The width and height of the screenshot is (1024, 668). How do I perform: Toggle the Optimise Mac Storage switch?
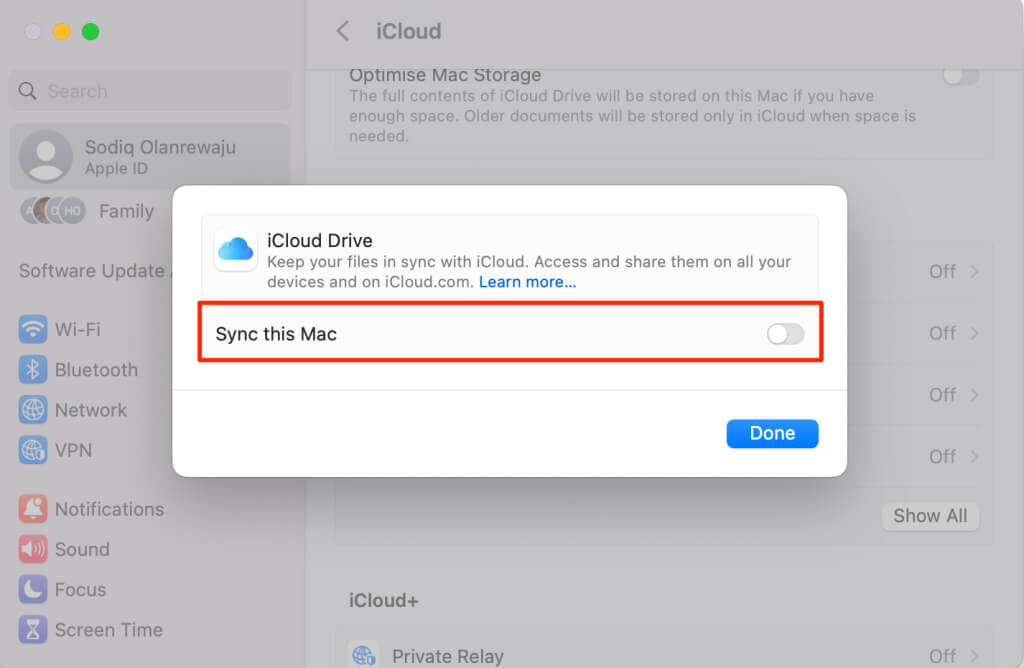(961, 76)
